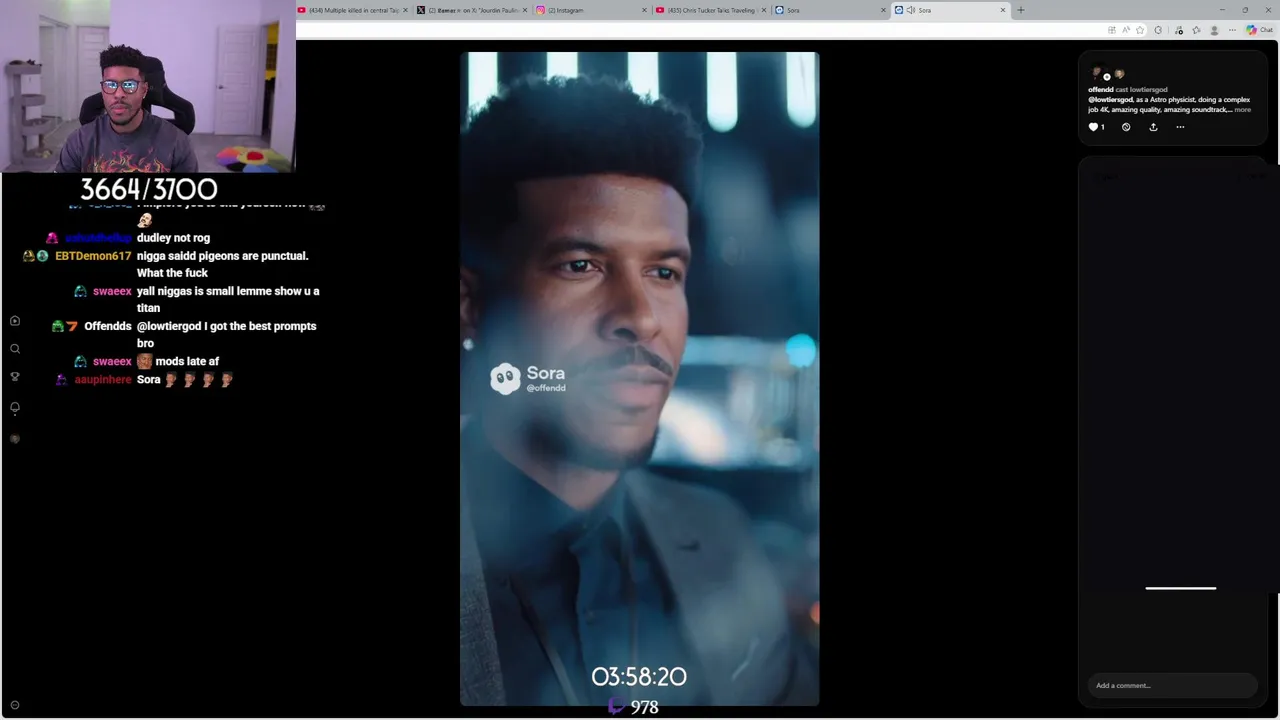Screen dimensions: 1280x720
Task: Click the webcam overlay of streamer
Action: click(148, 87)
